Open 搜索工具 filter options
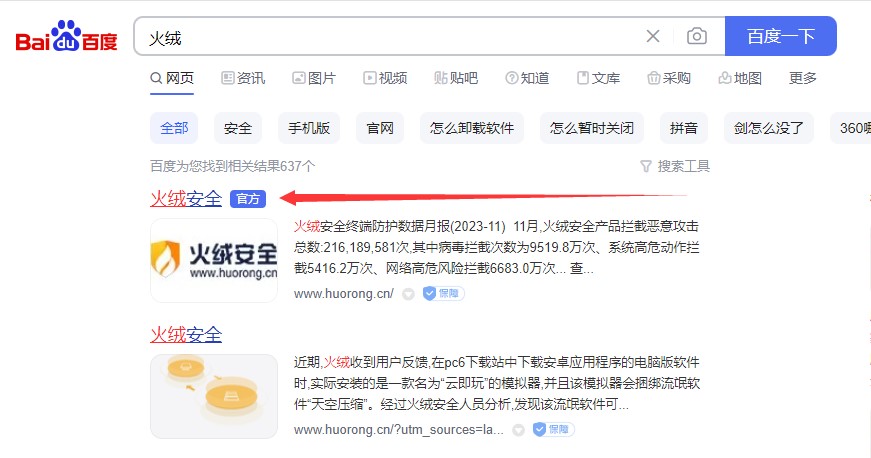Image resolution: width=871 pixels, height=458 pixels. pos(675,166)
